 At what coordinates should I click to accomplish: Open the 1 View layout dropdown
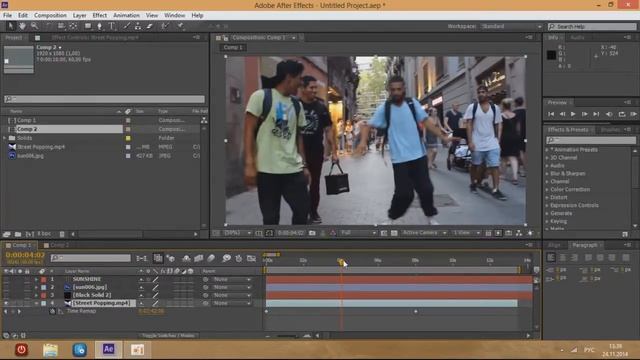[x=467, y=233]
